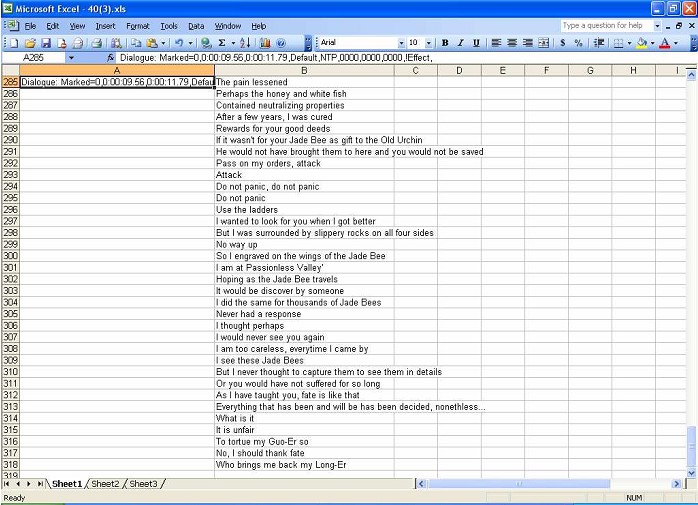Apply borders with the Borders icon
Image resolution: width=698 pixels, height=505 pixels.
[x=618, y=43]
